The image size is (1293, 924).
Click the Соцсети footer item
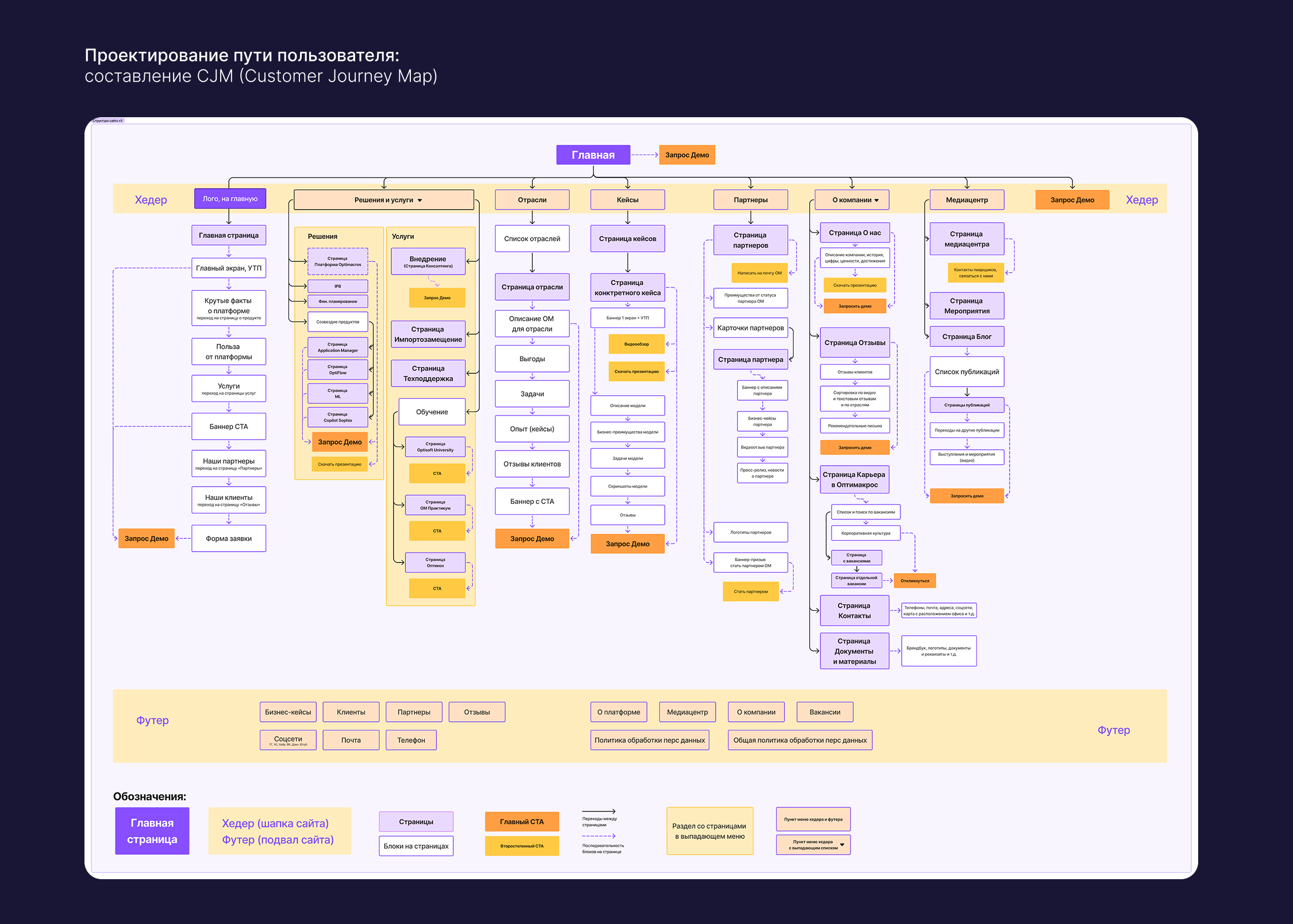click(x=288, y=740)
